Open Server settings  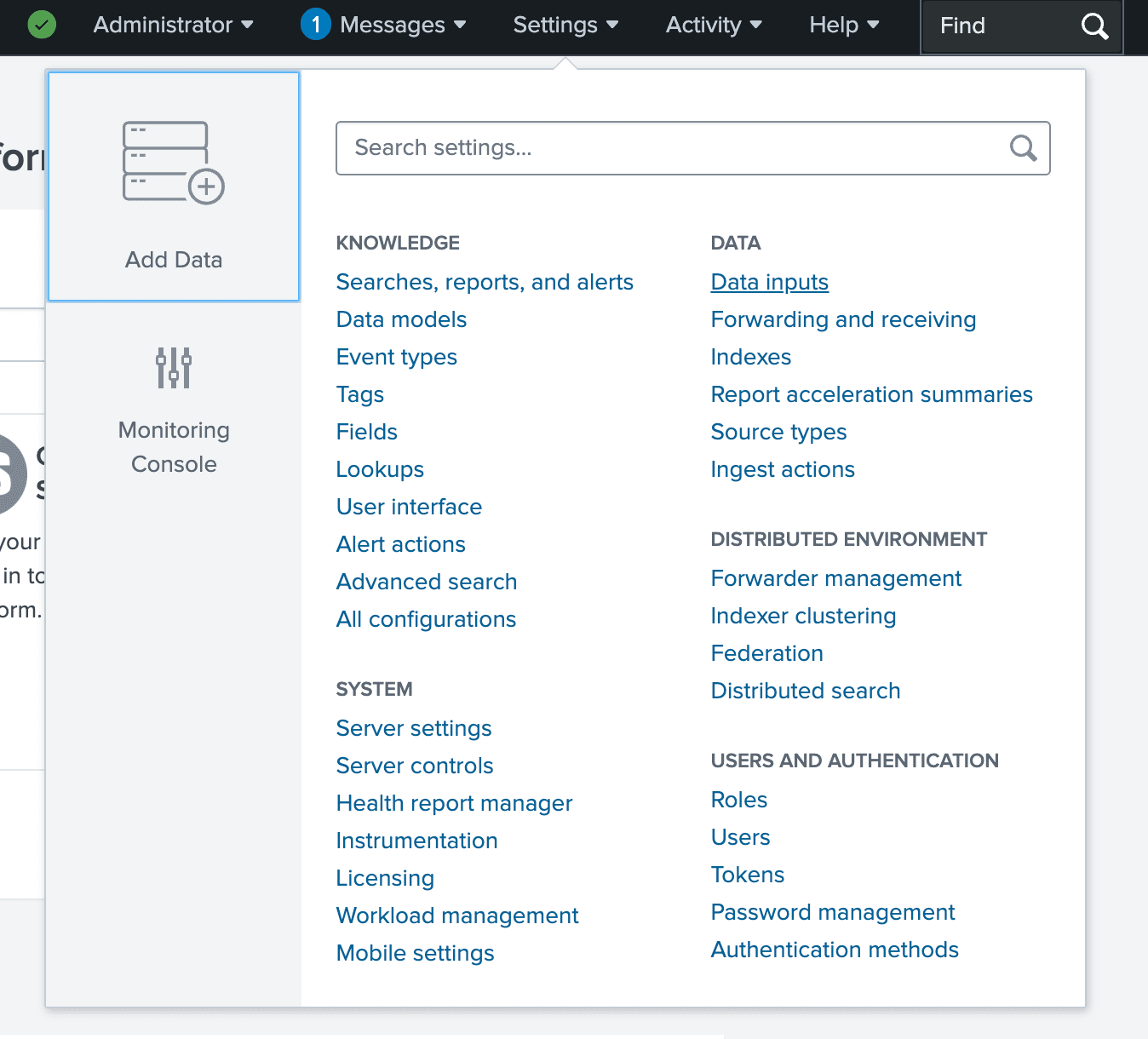click(x=413, y=728)
